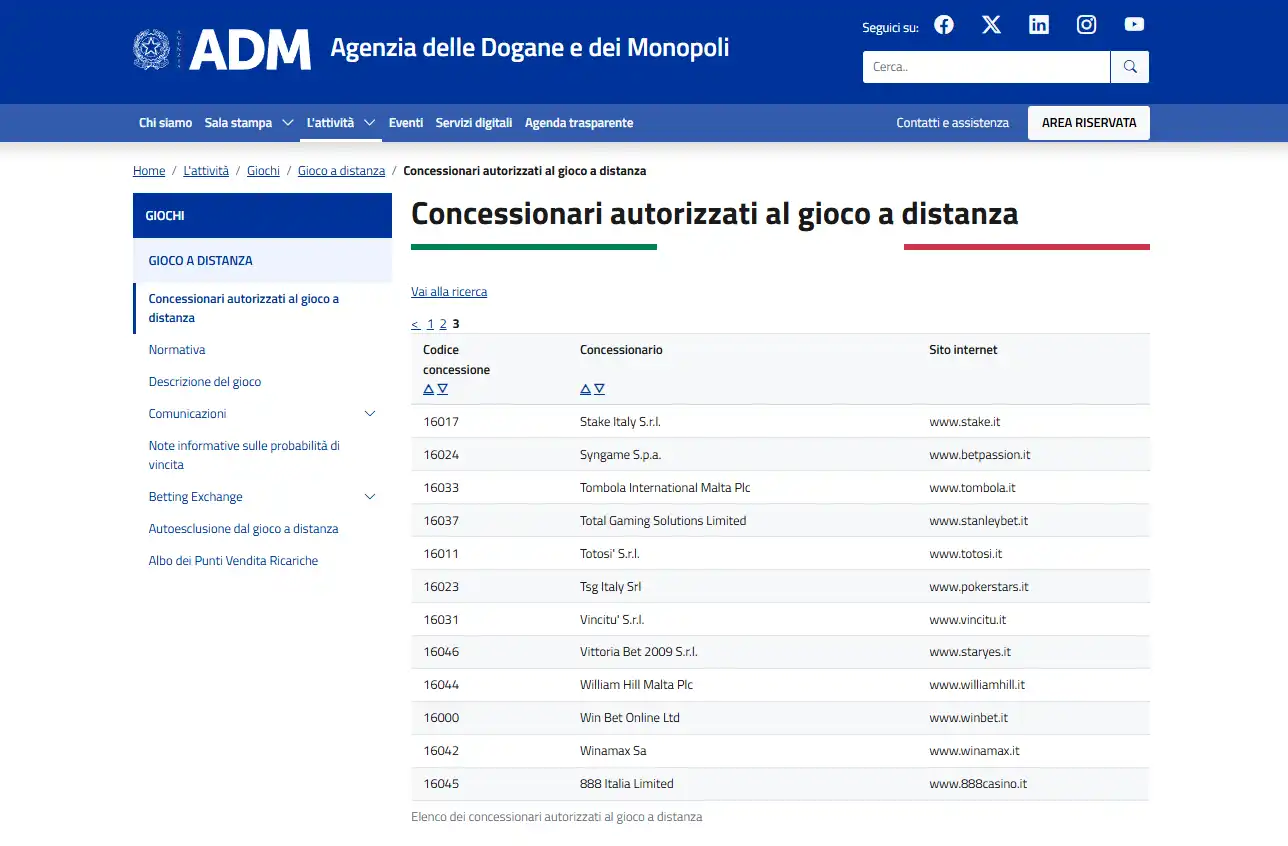Open Sala stampa menu item

tap(238, 123)
